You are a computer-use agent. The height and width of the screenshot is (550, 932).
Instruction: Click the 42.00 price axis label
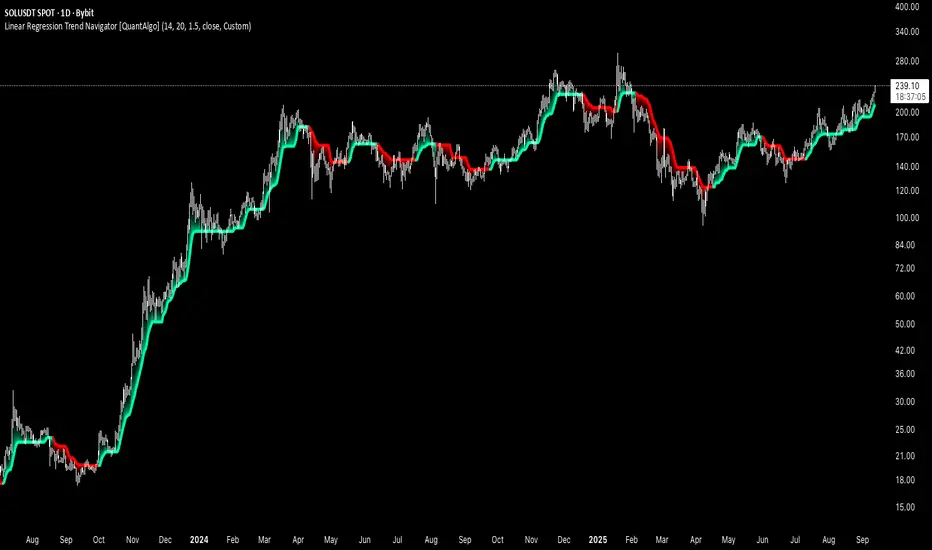(905, 350)
